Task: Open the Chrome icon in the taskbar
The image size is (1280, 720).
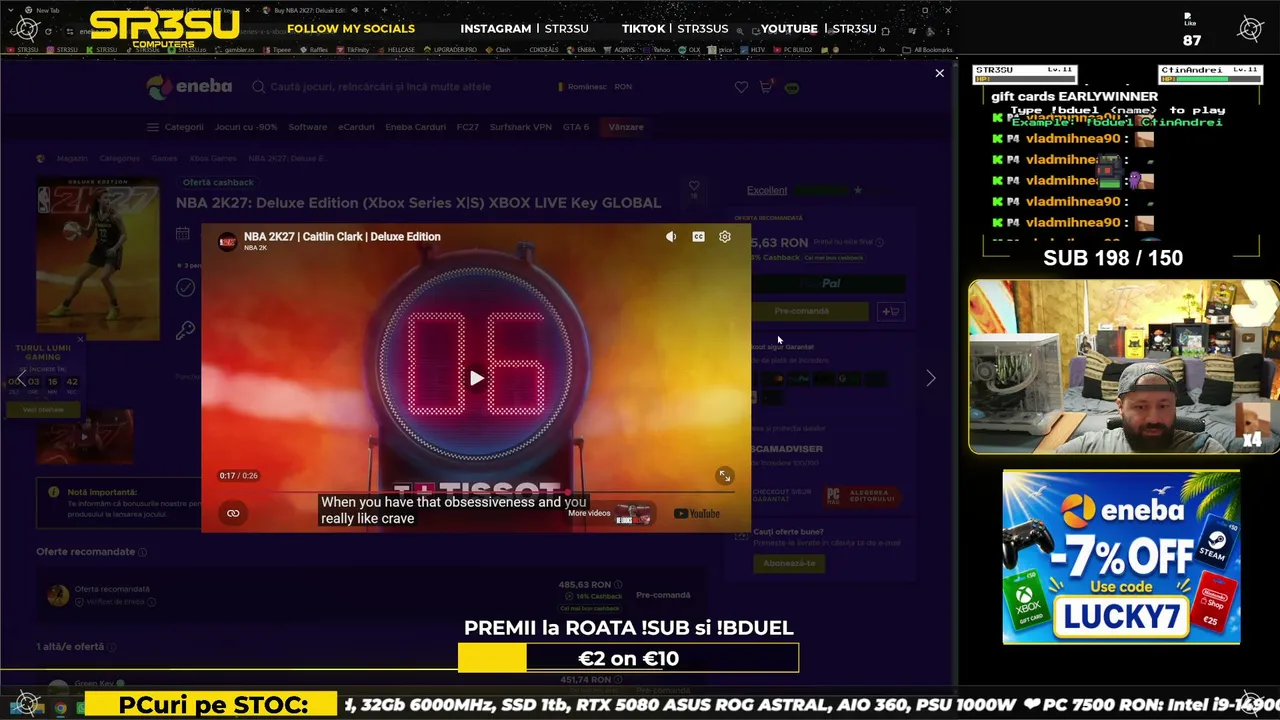Action: click(60, 708)
